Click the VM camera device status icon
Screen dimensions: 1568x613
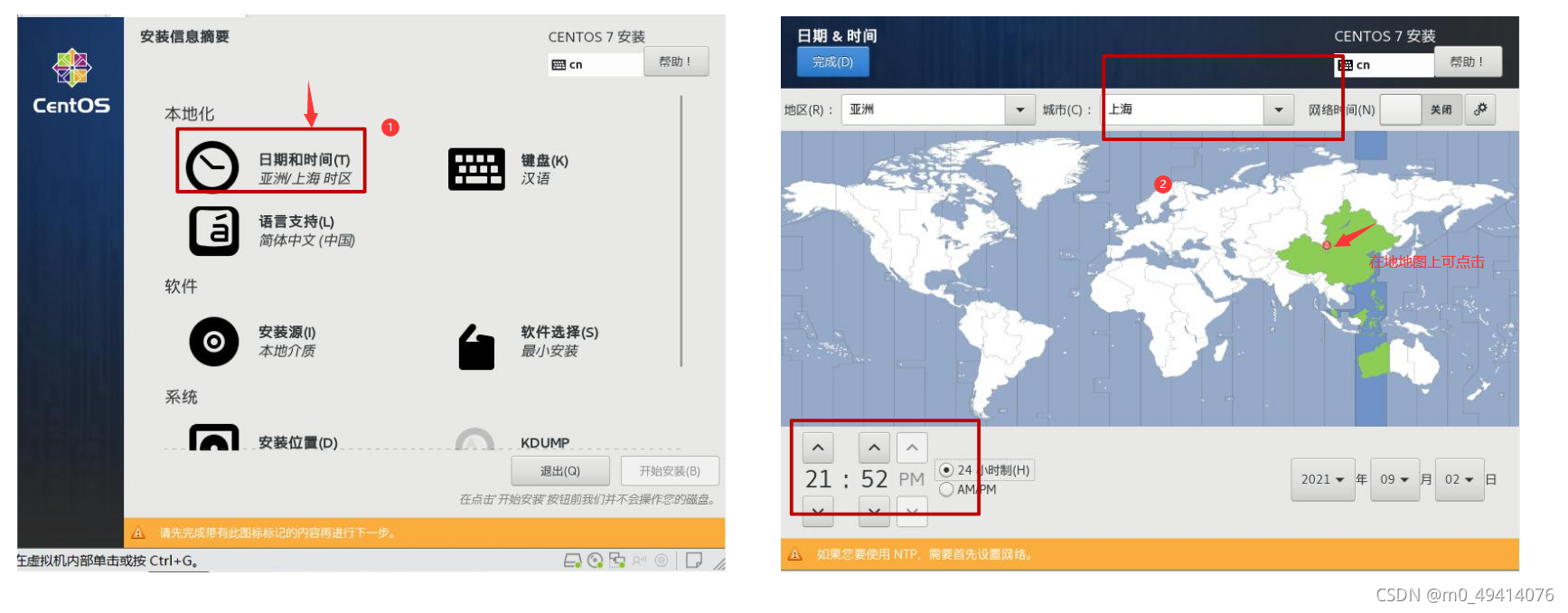[x=662, y=561]
